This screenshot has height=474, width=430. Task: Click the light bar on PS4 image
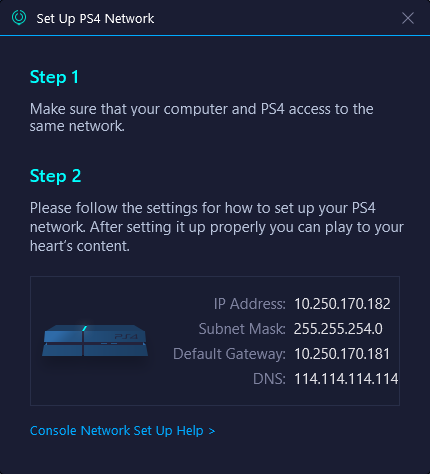(85, 328)
